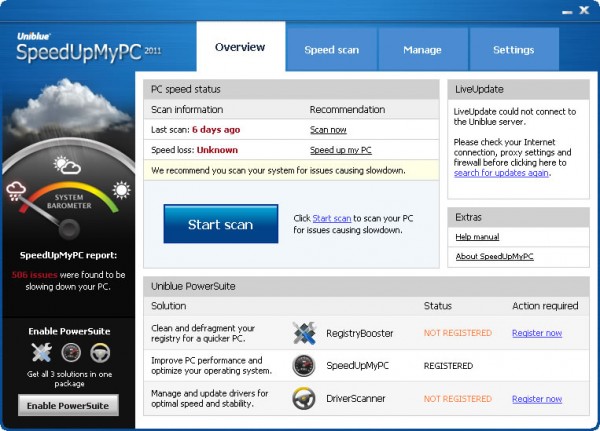Switch to the Overview tab

click(241, 47)
